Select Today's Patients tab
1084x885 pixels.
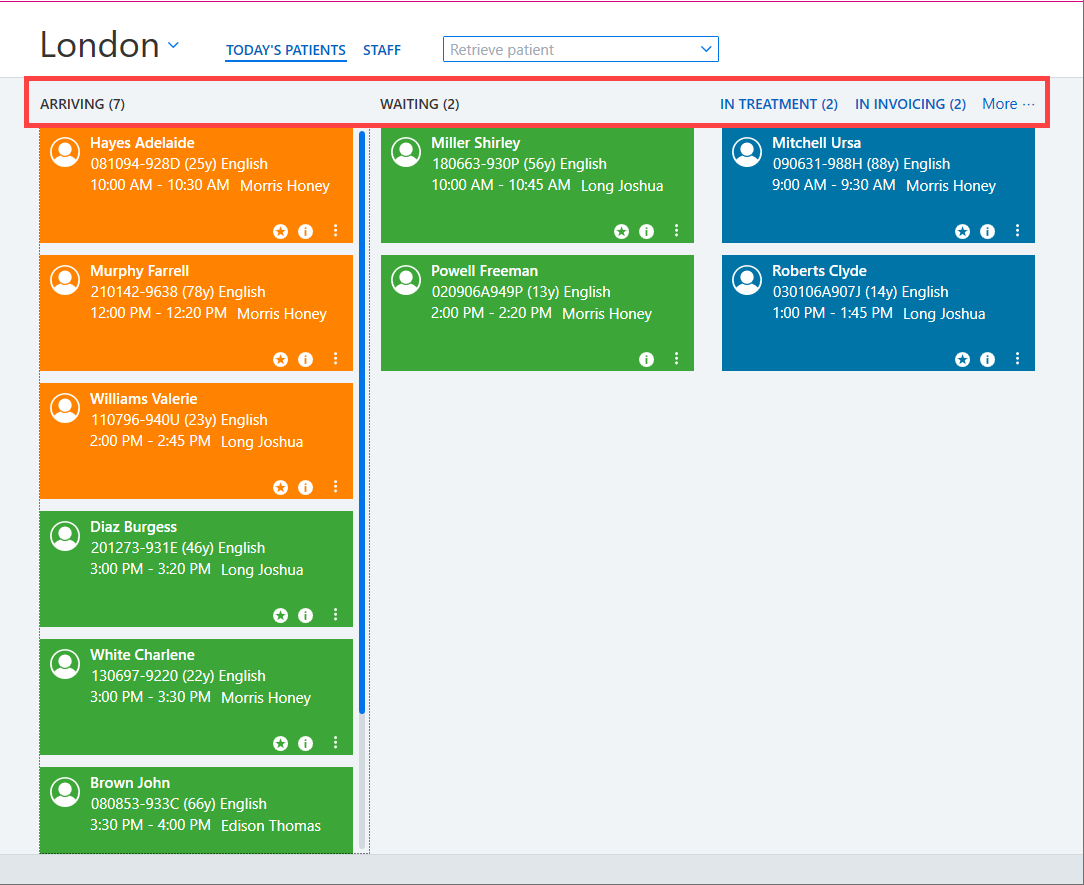pyautogui.click(x=286, y=50)
